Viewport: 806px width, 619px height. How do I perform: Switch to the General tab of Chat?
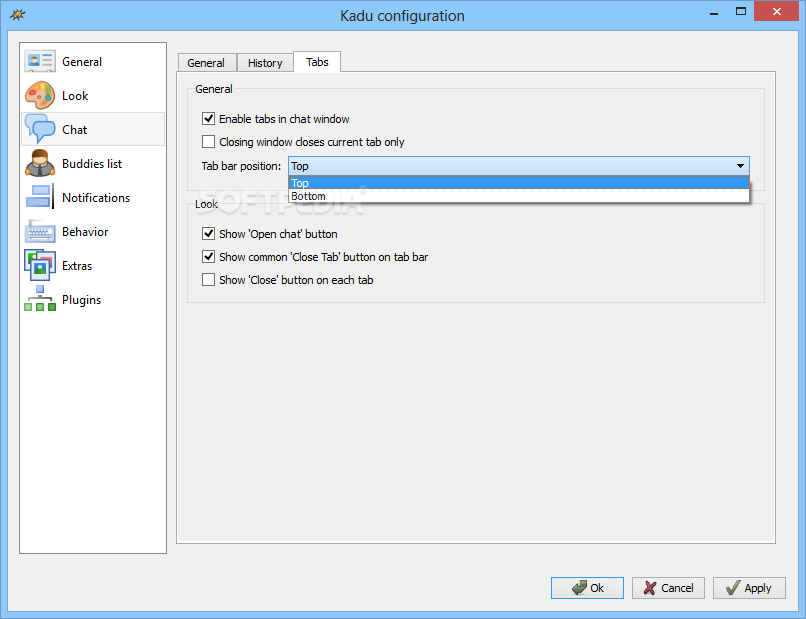click(207, 63)
